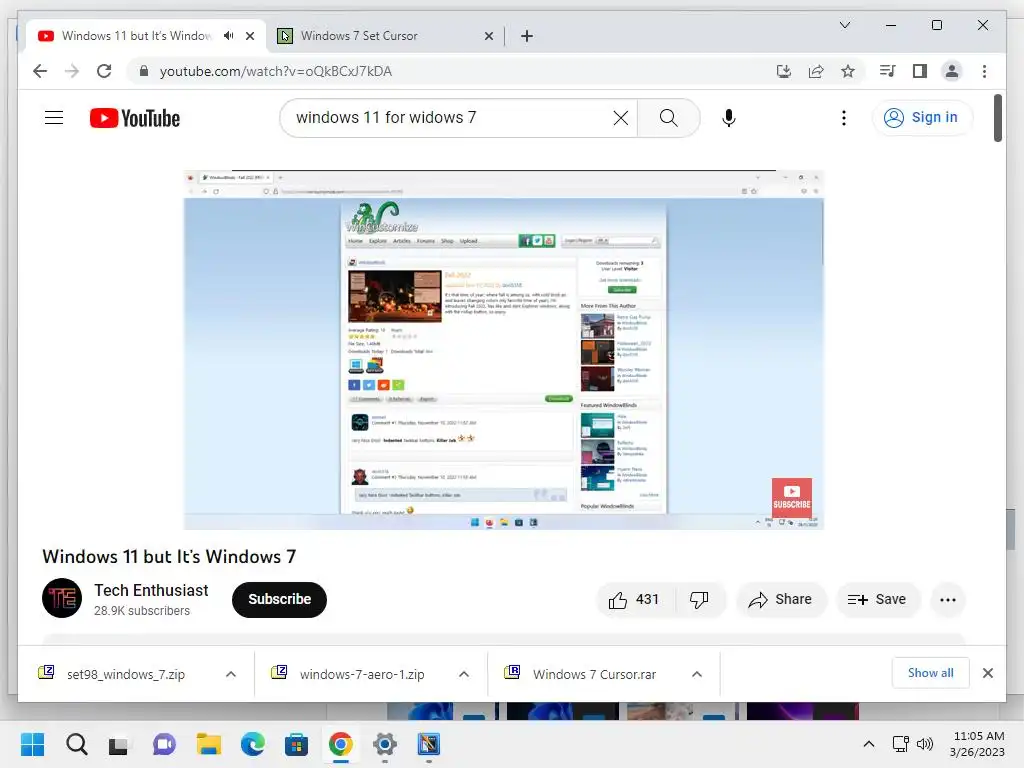The width and height of the screenshot is (1024, 768).
Task: Click the video player frame
Action: [x=504, y=350]
